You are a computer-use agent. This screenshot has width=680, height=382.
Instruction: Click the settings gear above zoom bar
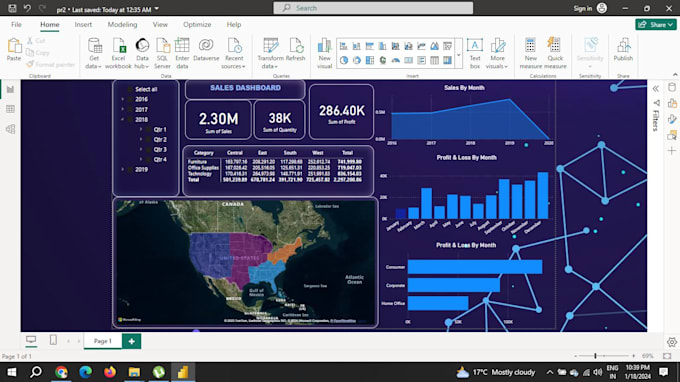[672, 342]
